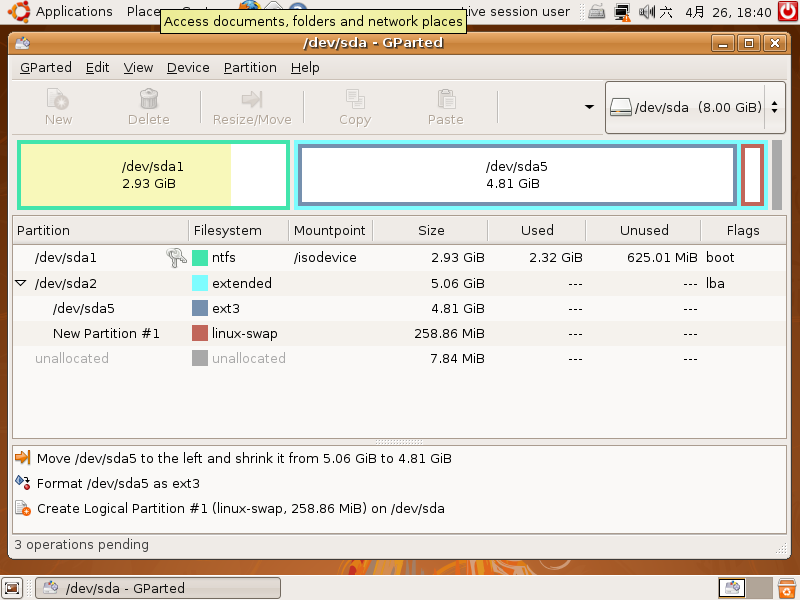
Task: Click the Show Desktop icon in bottom panel
Action: click(12, 588)
